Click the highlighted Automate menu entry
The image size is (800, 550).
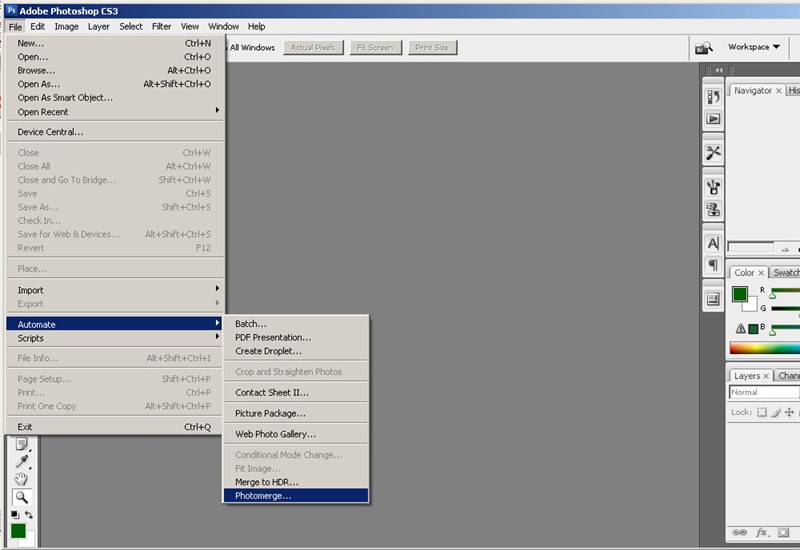[x=115, y=324]
